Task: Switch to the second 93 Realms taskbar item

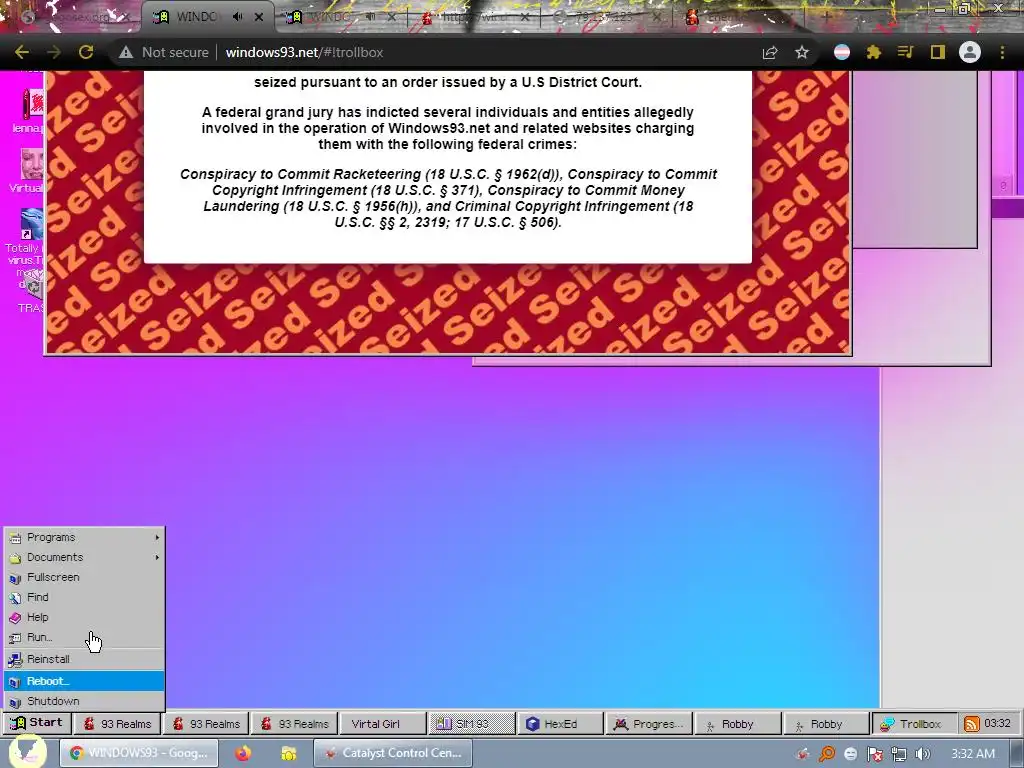Action: click(206, 724)
